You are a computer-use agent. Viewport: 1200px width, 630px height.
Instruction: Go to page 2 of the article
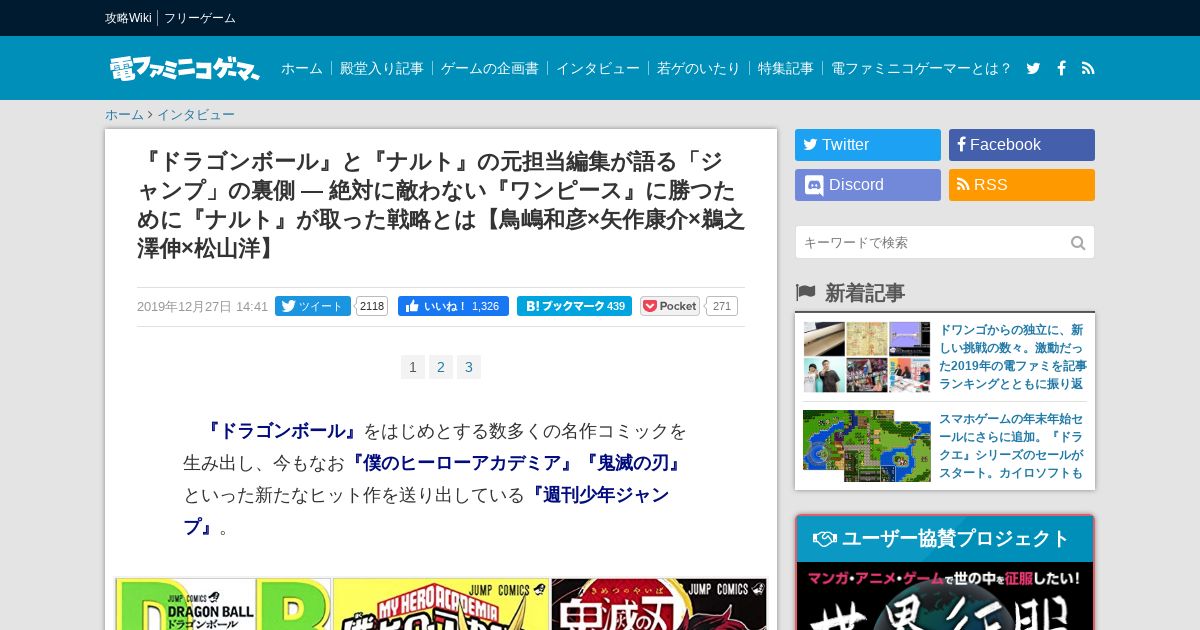[x=441, y=367]
